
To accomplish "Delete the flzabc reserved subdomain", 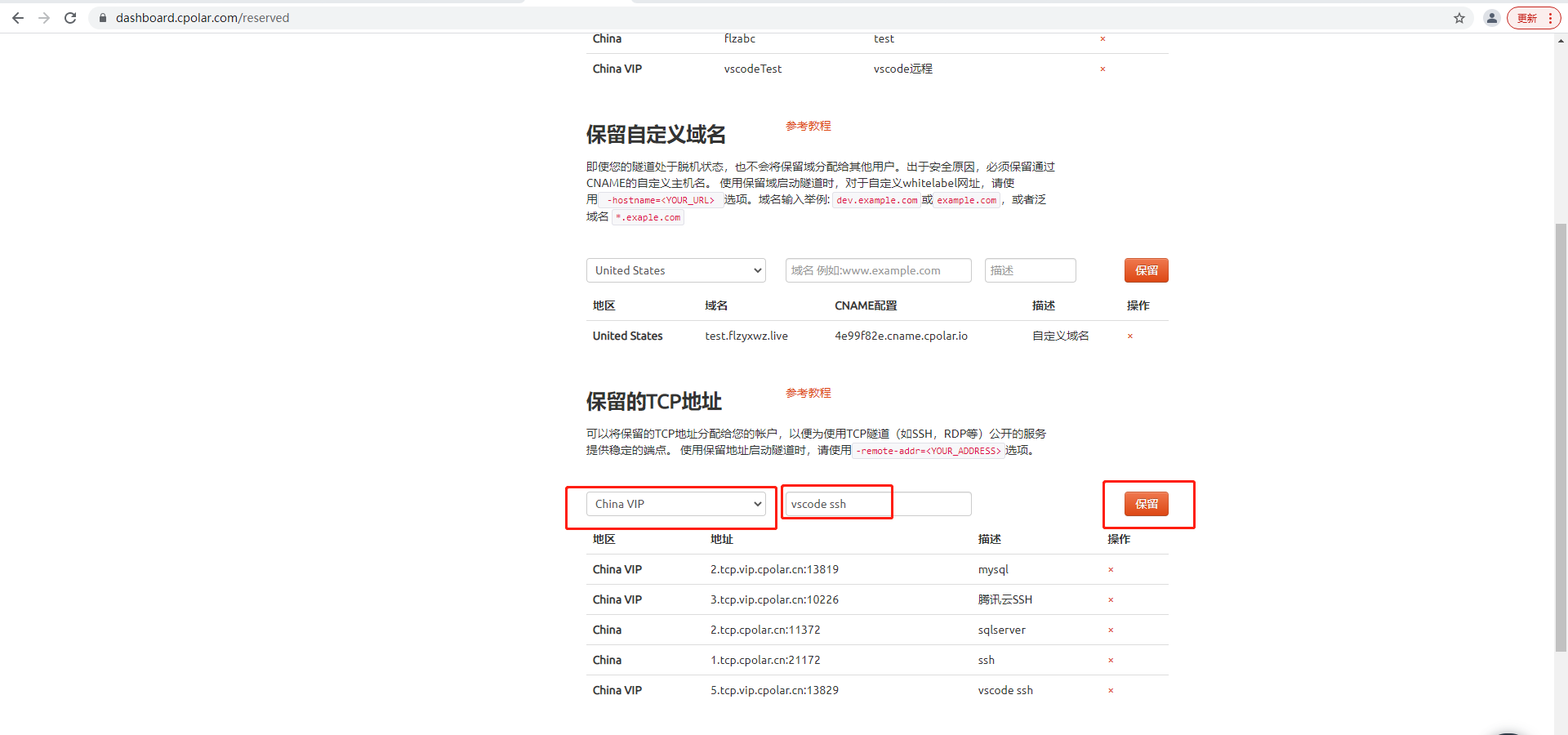I will (x=1102, y=39).
